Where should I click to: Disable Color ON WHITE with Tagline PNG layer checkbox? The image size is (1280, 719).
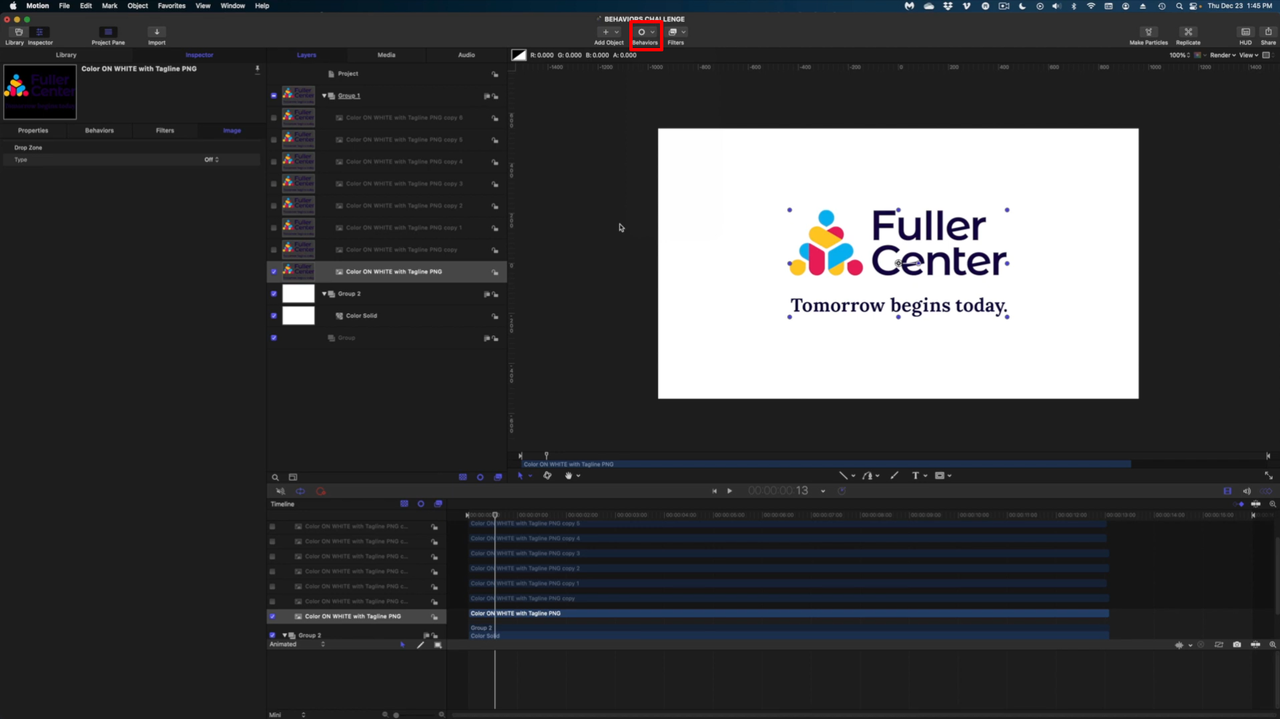click(x=274, y=272)
